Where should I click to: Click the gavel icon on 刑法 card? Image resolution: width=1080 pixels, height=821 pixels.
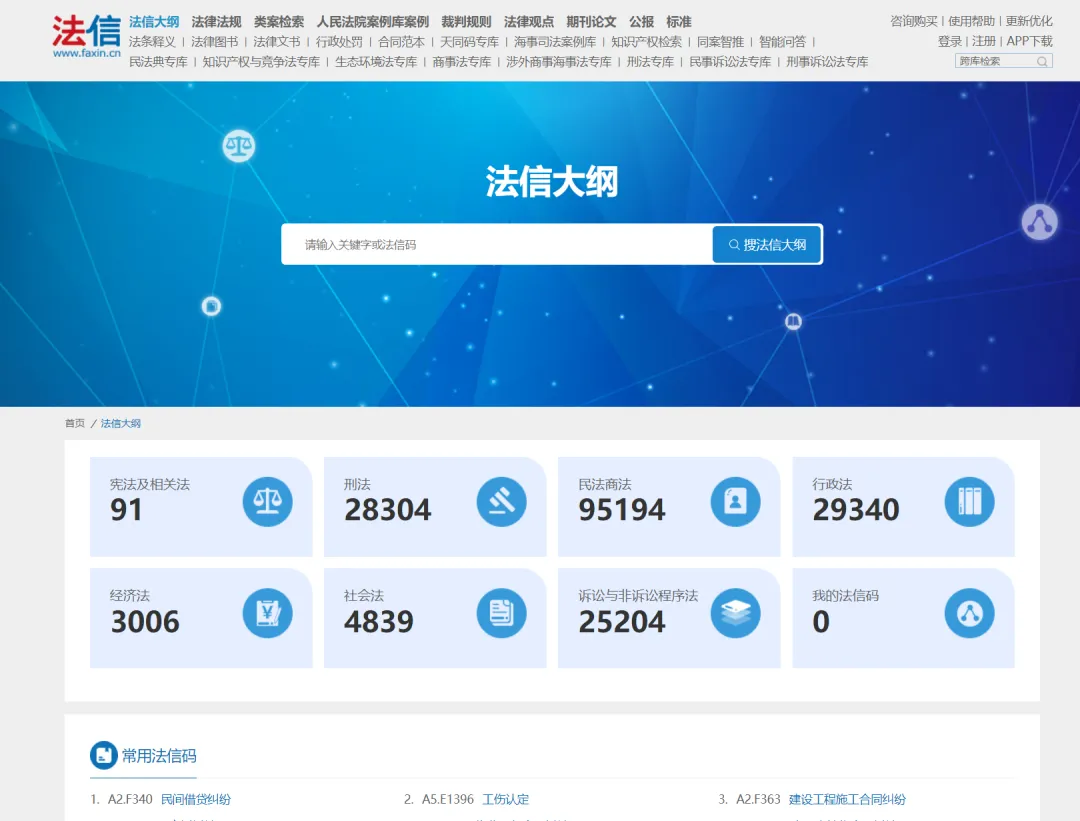tap(501, 501)
